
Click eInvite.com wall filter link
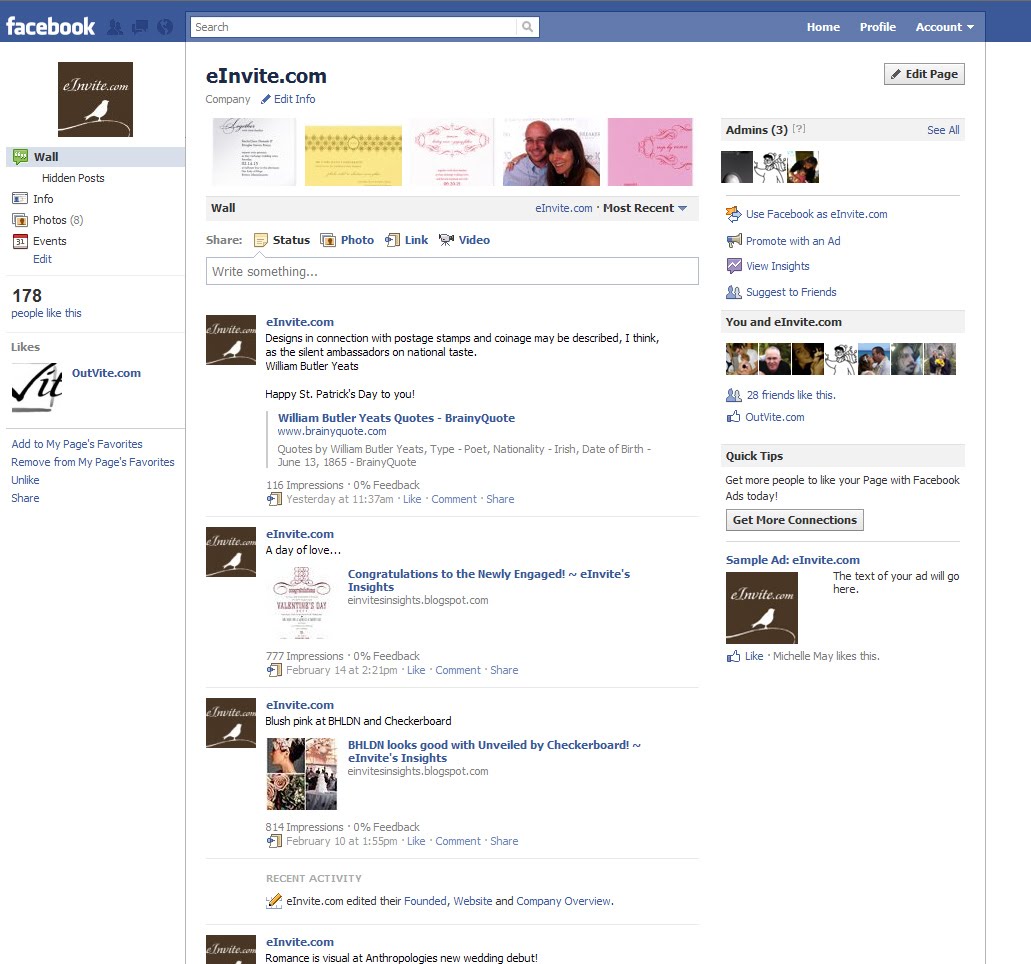563,208
